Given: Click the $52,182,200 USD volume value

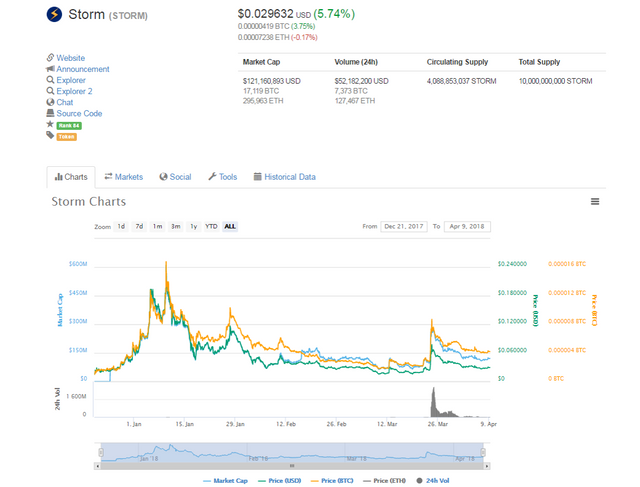Looking at the screenshot, I should tap(362, 81).
